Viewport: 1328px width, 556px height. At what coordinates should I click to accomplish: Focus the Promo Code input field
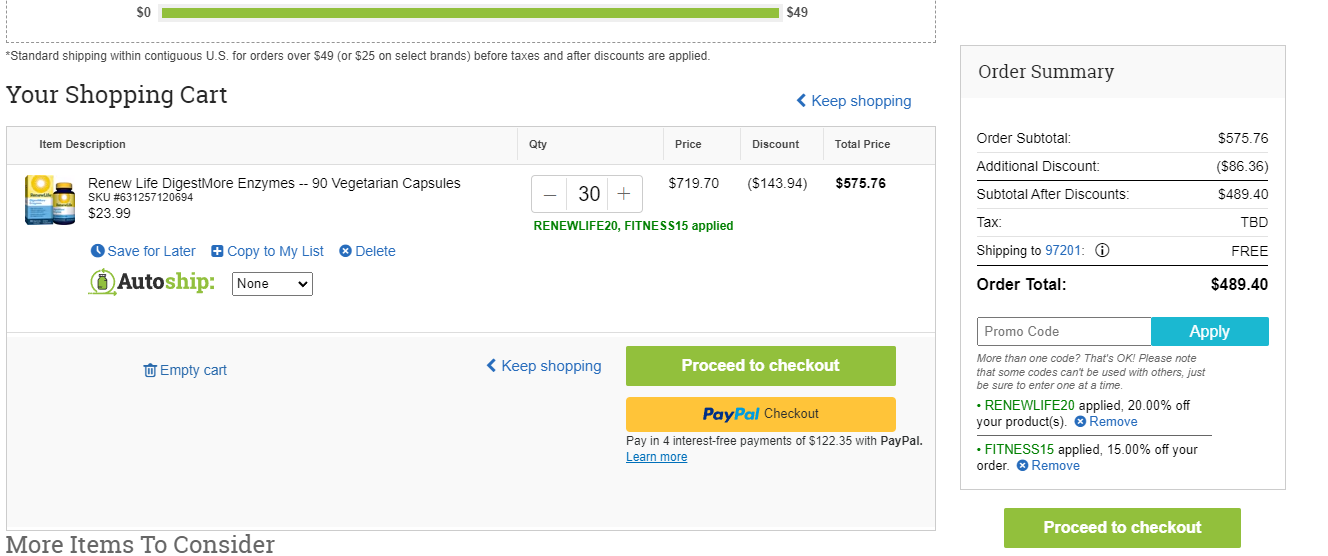[x=1064, y=332]
